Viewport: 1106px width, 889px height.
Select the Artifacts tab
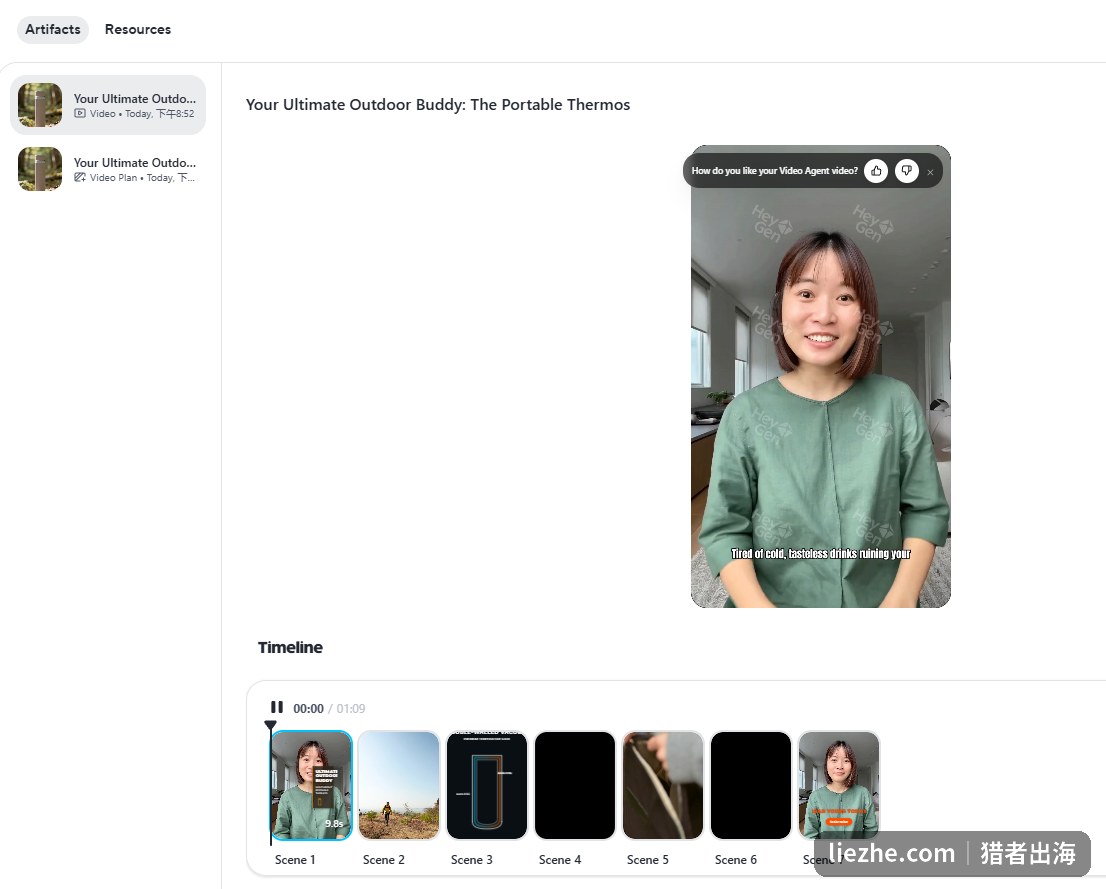[53, 30]
